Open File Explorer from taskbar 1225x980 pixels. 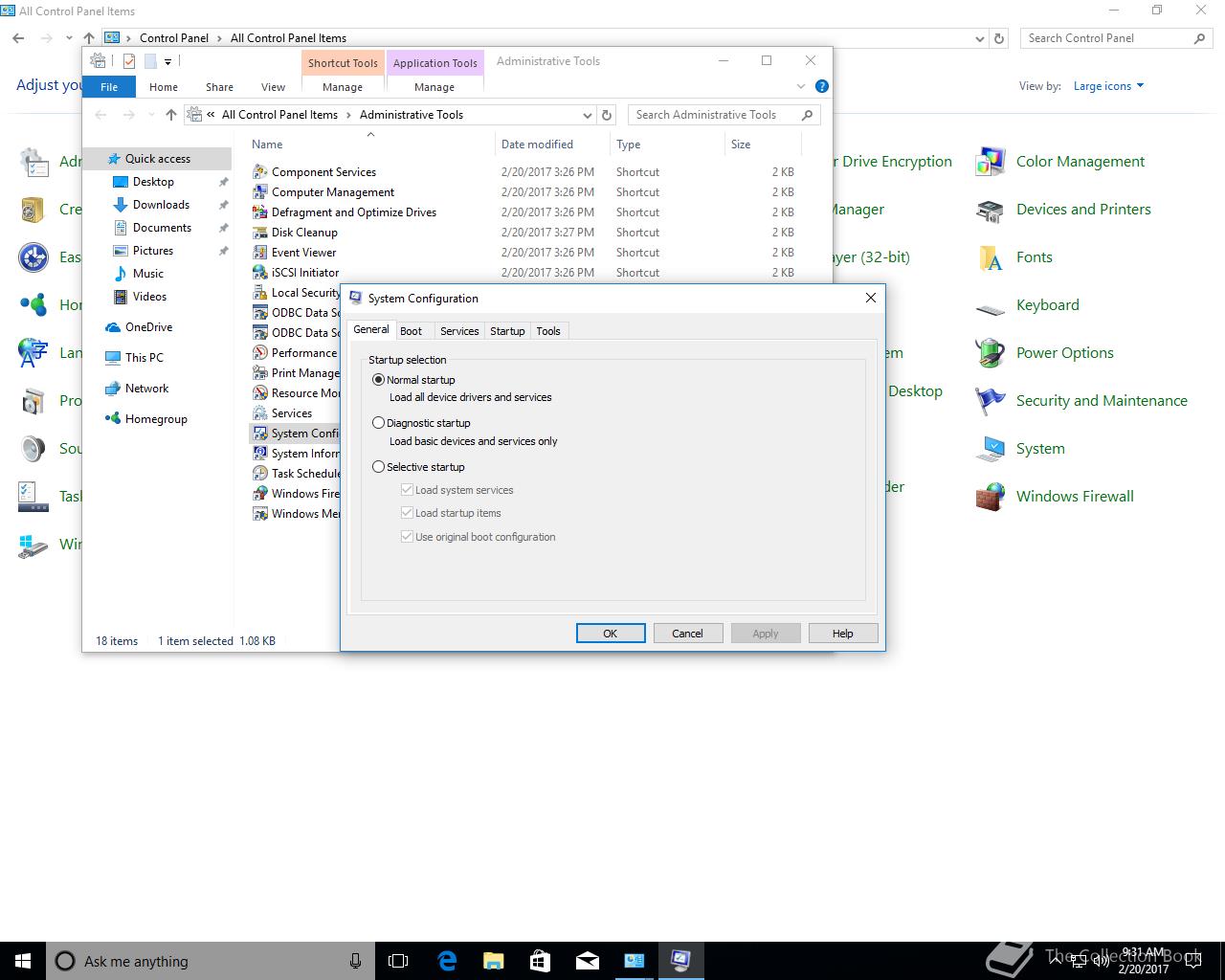[494, 961]
